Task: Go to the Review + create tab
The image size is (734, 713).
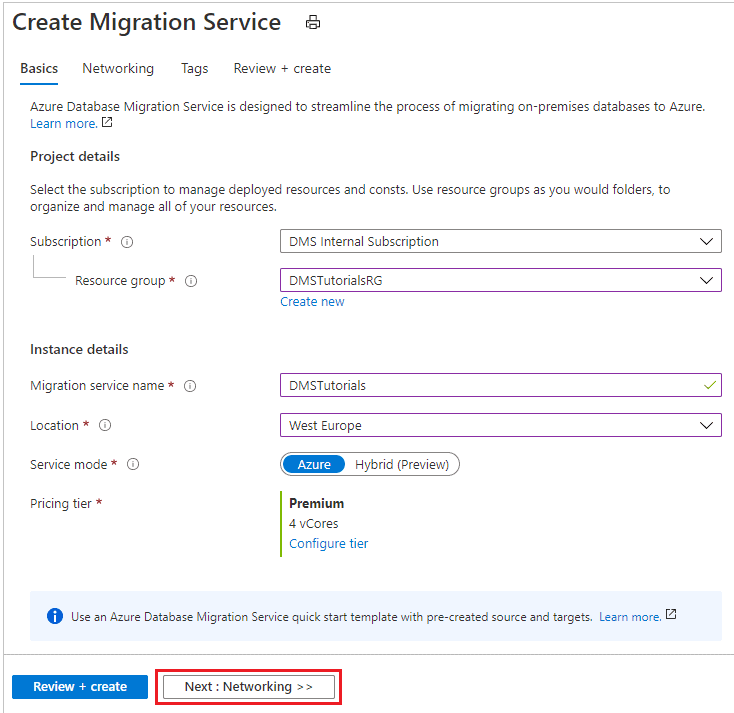Action: coord(282,69)
